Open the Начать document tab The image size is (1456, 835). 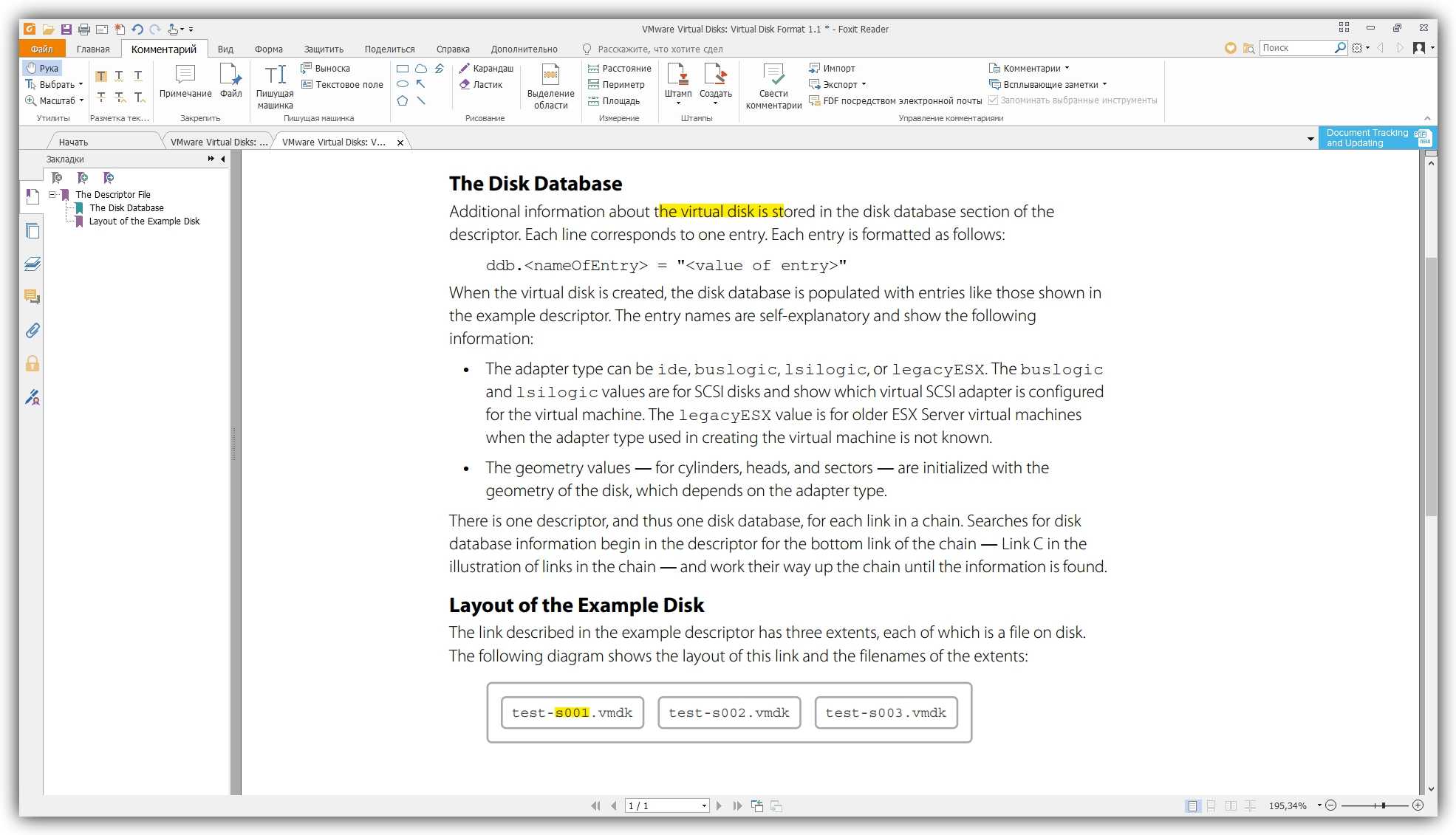point(73,142)
